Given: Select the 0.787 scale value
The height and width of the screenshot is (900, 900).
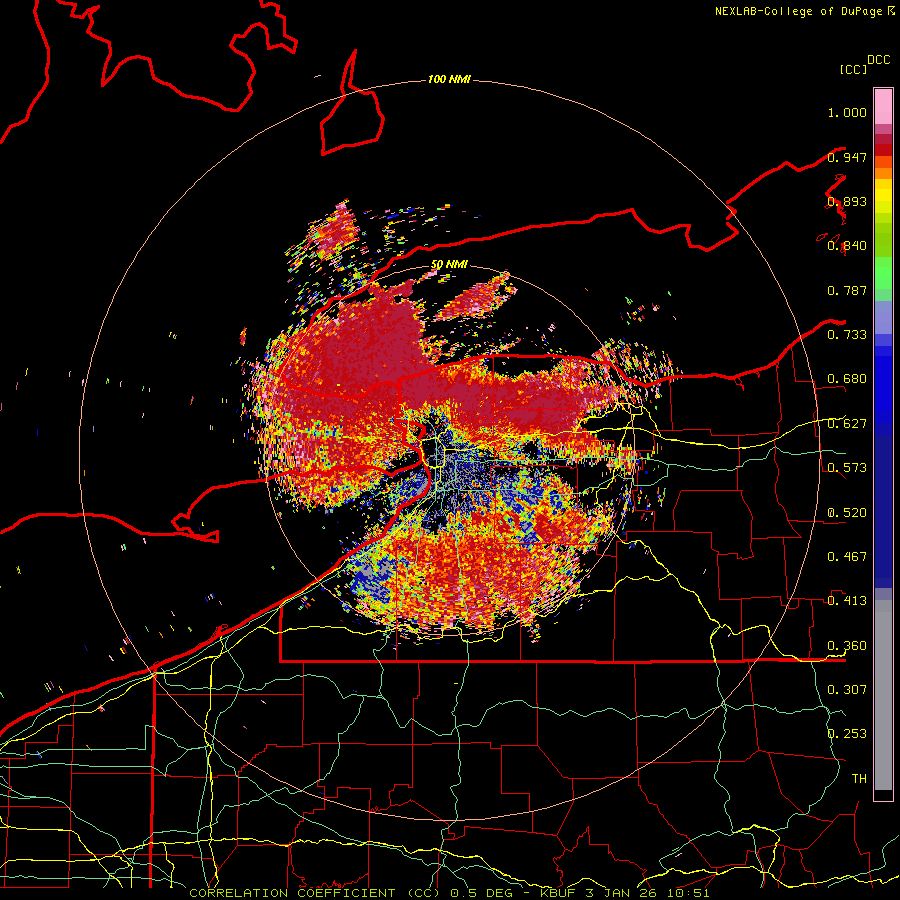Looking at the screenshot, I should pyautogui.click(x=847, y=290).
